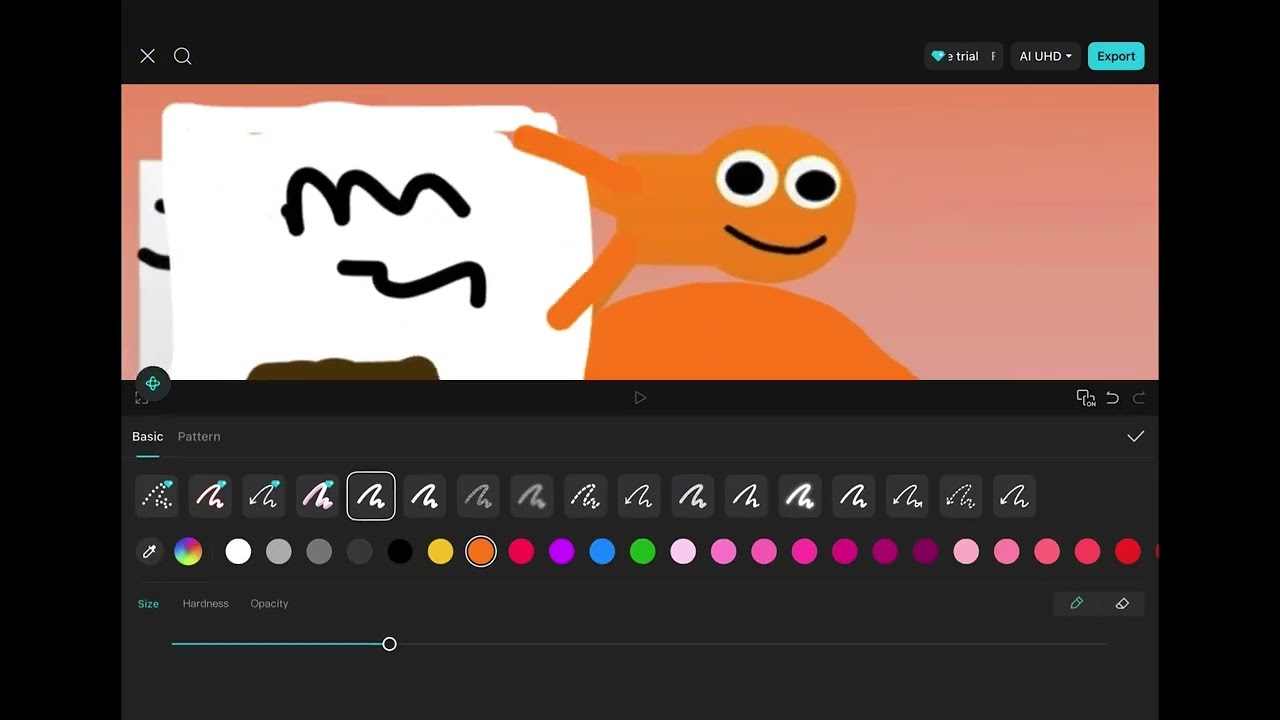
Task: Pick the selected orange swatch
Action: (481, 551)
